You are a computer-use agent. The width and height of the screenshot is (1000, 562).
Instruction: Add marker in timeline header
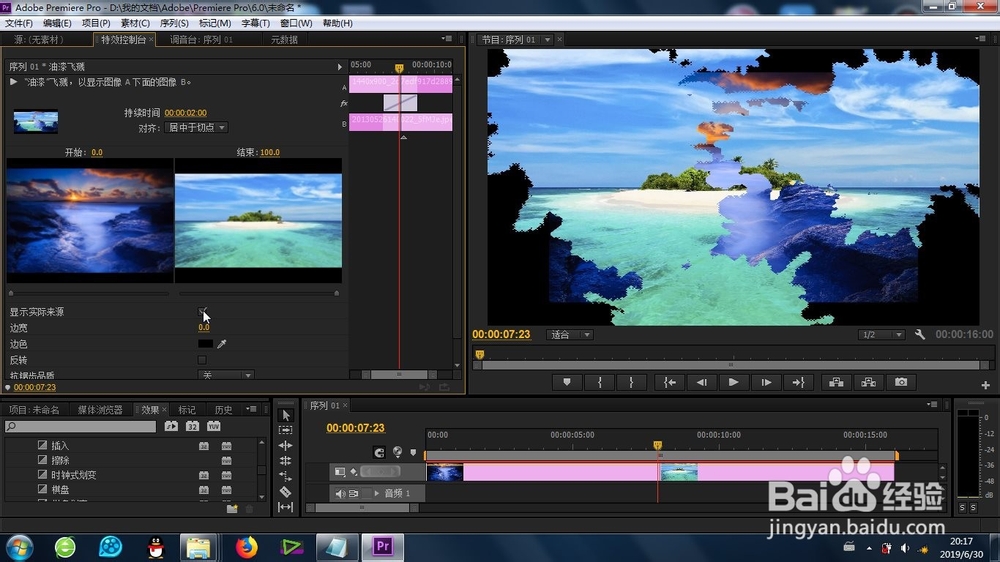tap(413, 452)
